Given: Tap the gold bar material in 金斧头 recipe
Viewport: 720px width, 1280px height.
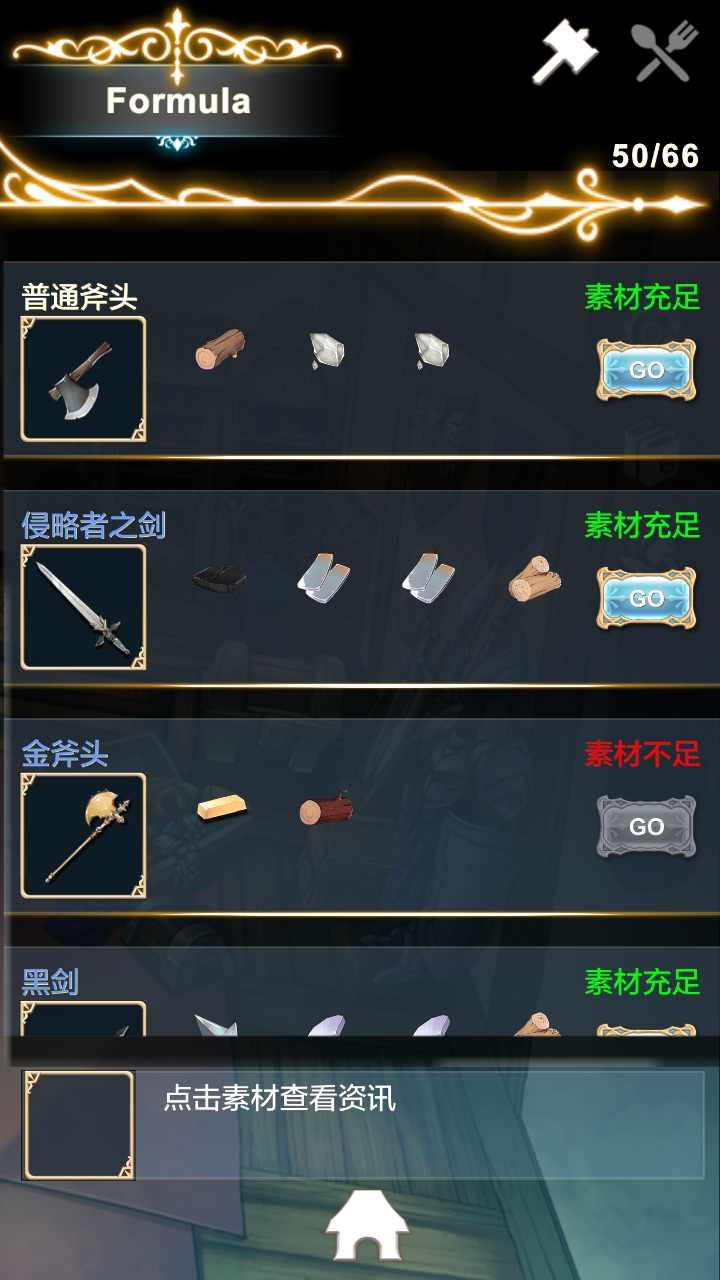Looking at the screenshot, I should click(222, 807).
